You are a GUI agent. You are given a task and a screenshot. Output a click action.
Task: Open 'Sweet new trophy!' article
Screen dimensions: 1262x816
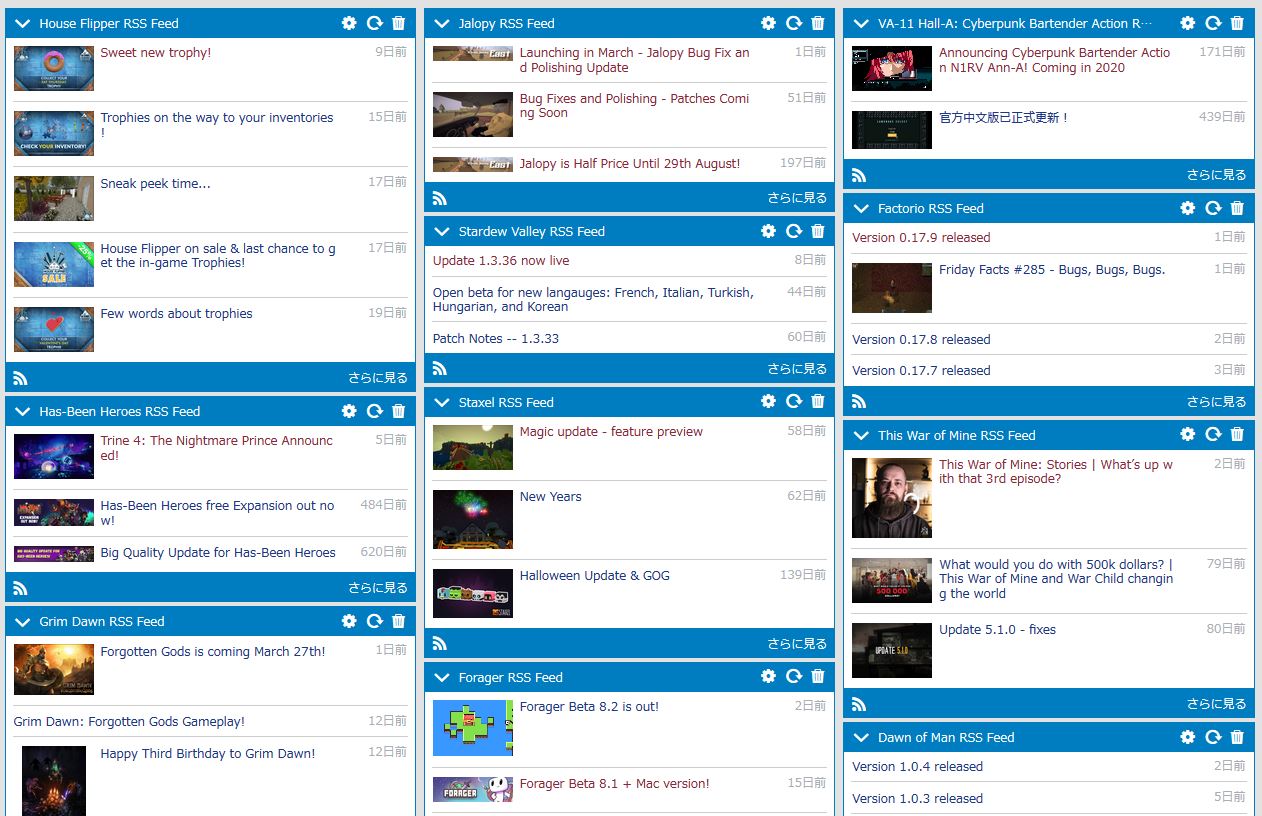tap(156, 53)
